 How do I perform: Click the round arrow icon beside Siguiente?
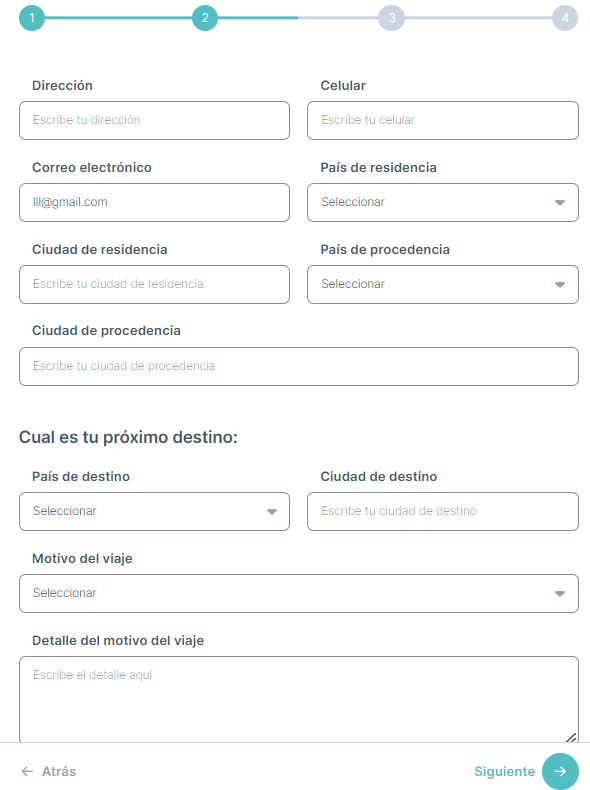click(x=560, y=771)
